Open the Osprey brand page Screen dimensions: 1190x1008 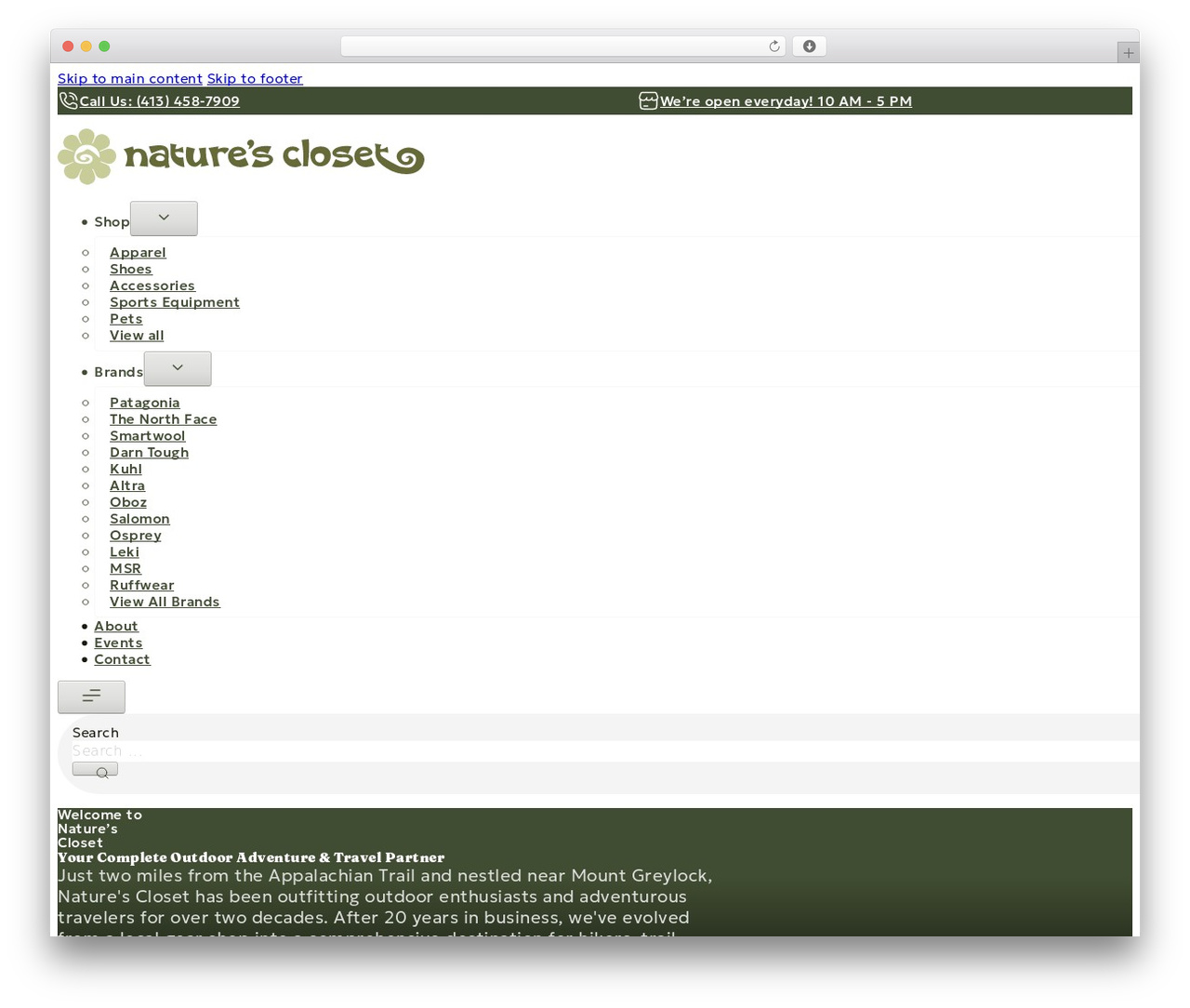[136, 536]
